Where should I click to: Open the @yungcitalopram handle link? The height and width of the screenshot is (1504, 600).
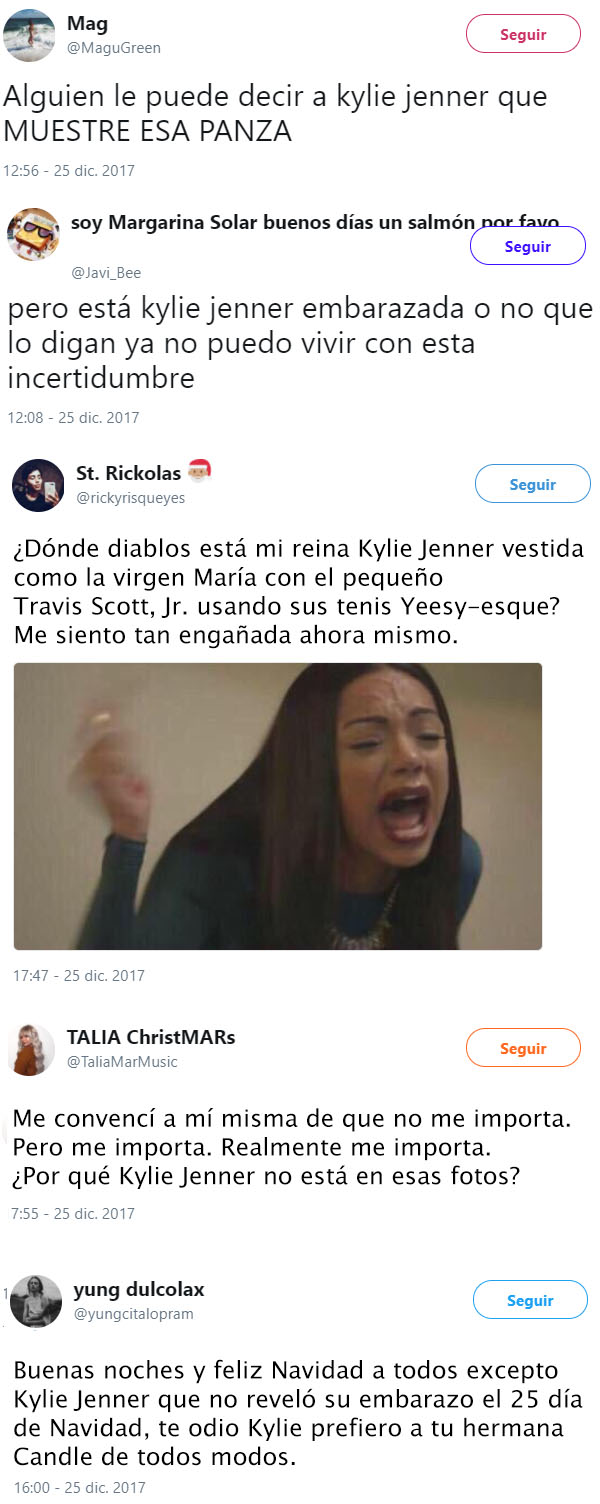134,1314
